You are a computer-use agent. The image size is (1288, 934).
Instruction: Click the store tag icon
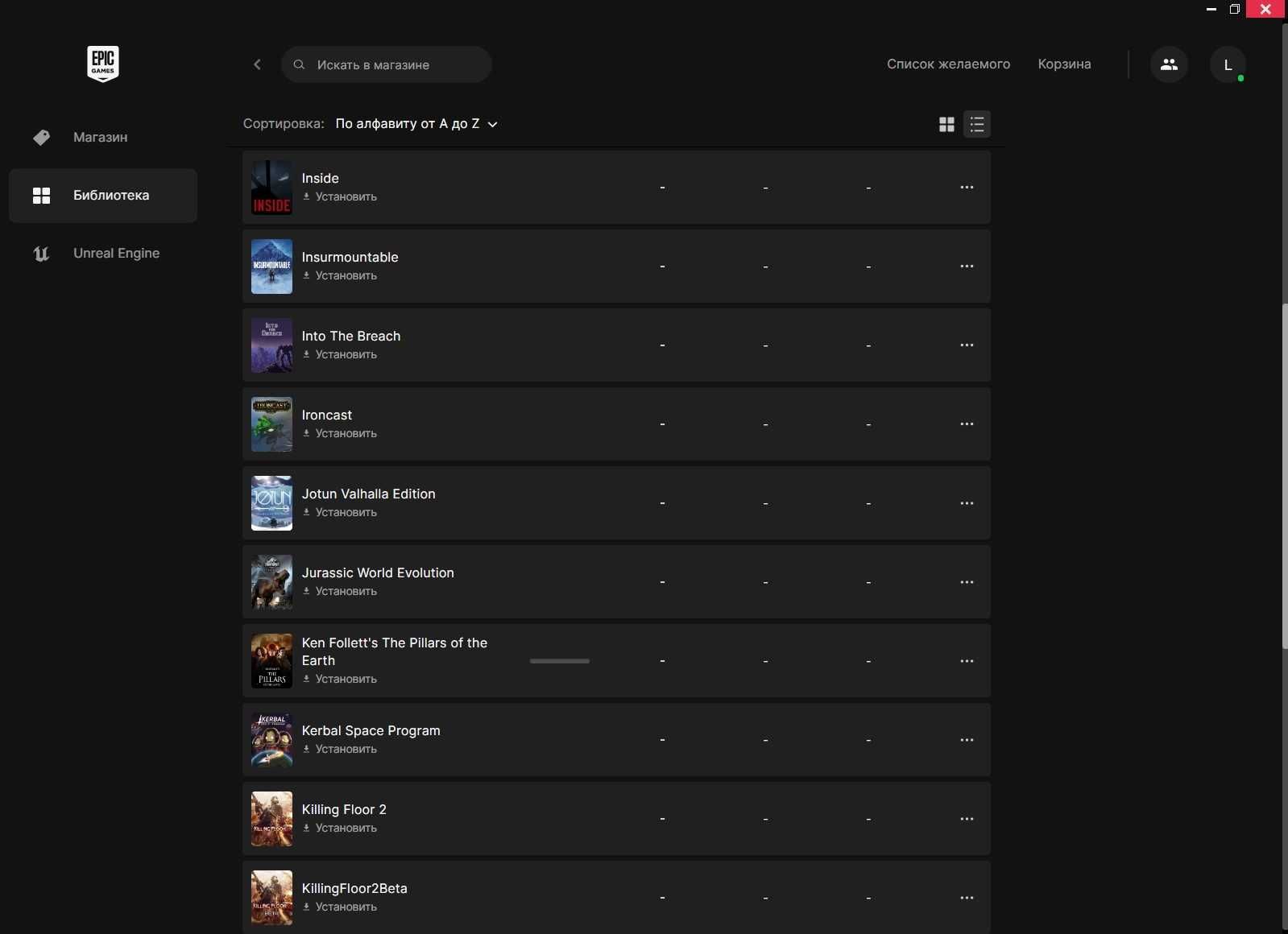click(41, 138)
